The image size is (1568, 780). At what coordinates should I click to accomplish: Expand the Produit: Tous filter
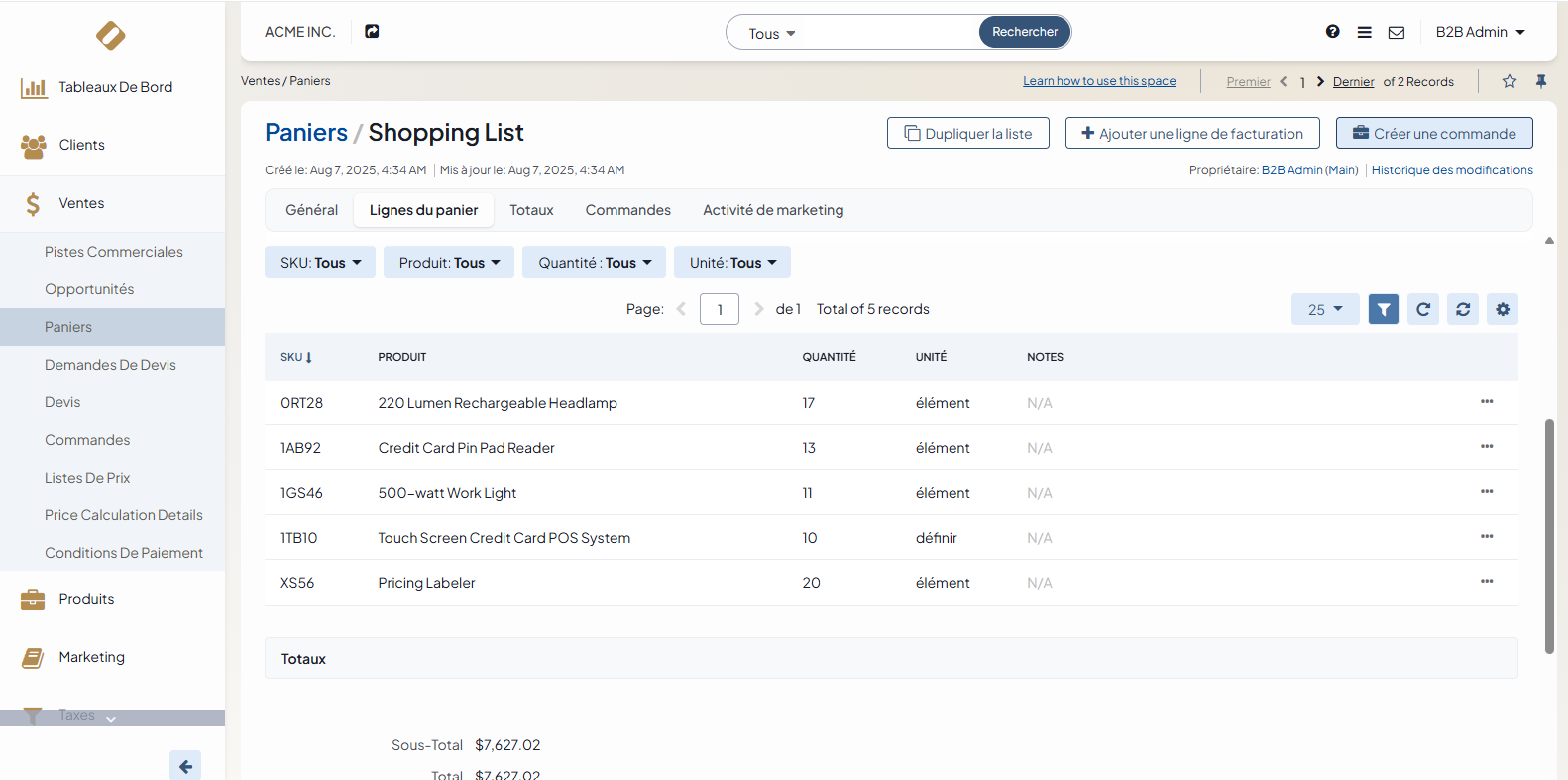click(449, 262)
